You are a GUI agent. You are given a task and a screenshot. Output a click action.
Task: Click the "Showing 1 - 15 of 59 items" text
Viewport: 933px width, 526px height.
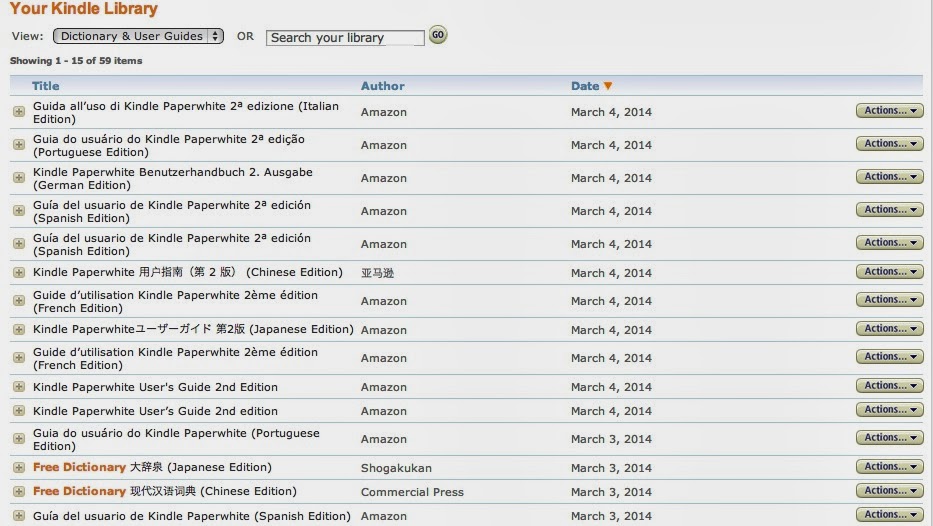tap(76, 61)
